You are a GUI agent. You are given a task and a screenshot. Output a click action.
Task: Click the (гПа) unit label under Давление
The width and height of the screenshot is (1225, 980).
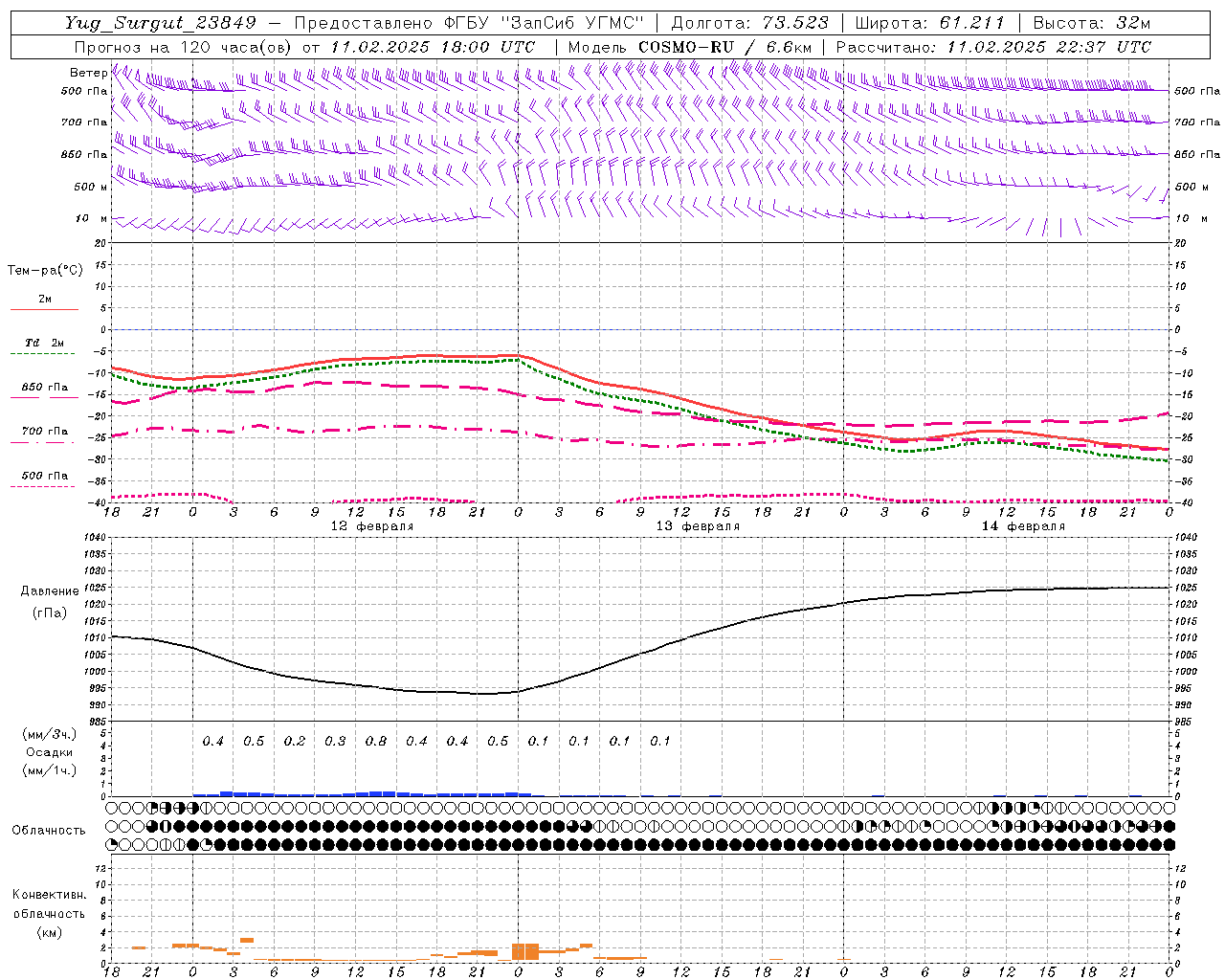tap(50, 613)
